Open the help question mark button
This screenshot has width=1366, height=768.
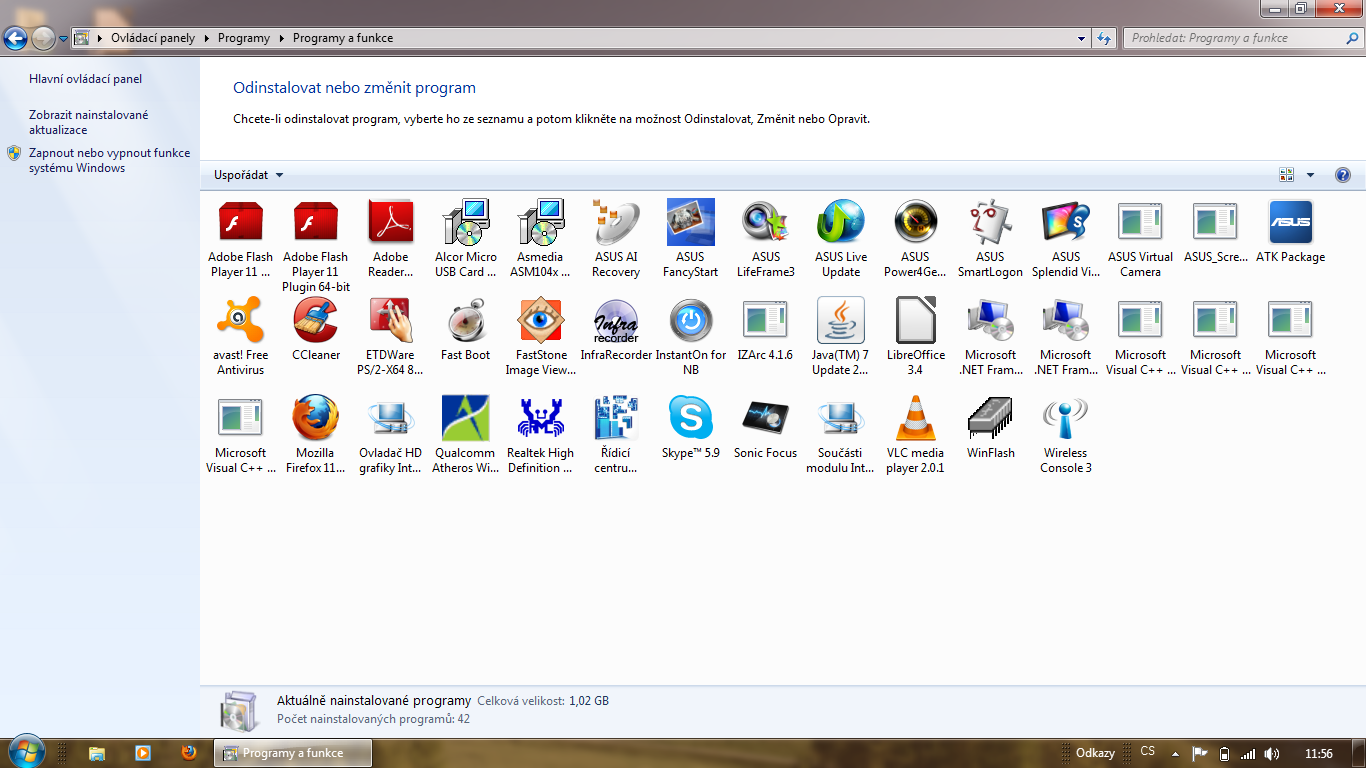1343,175
